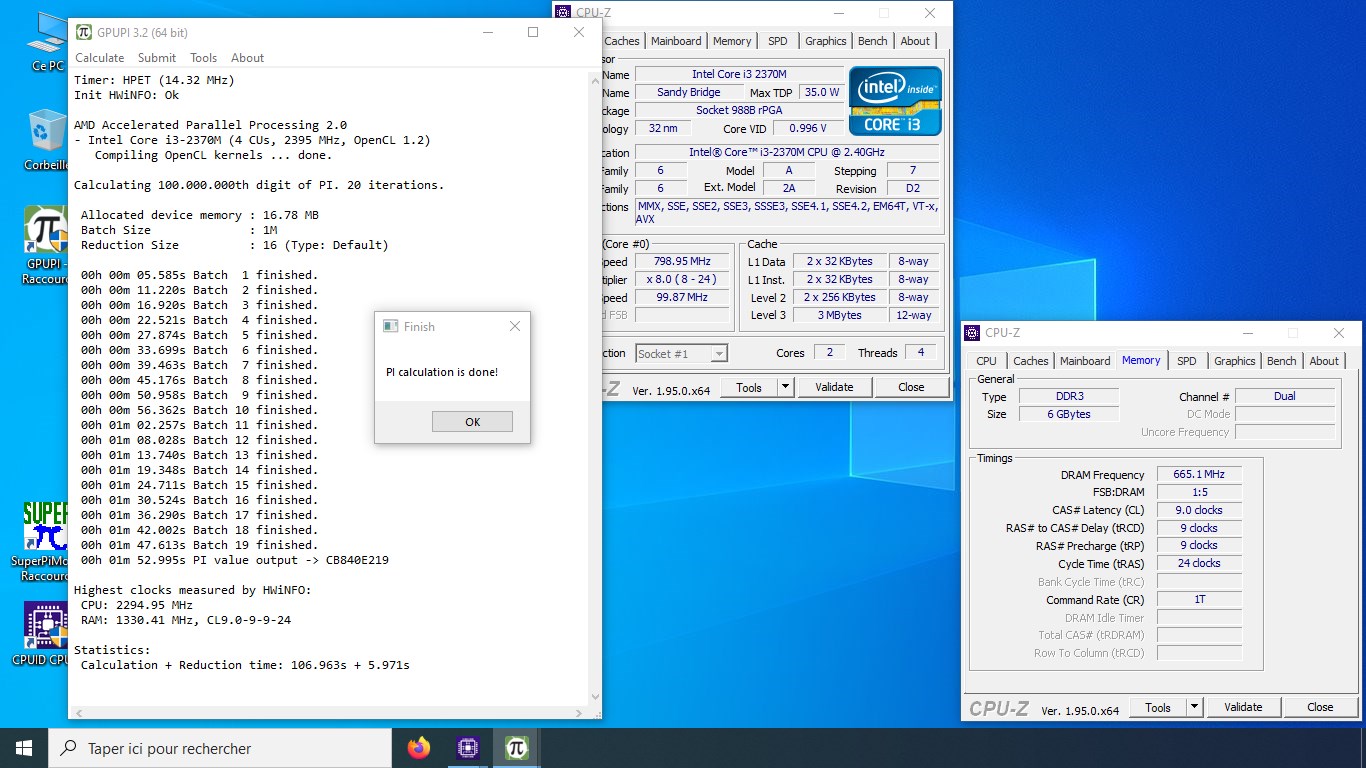Select SPD tab in CPU-Z Memory window
Screen dimensions: 1366x768
tap(1187, 361)
